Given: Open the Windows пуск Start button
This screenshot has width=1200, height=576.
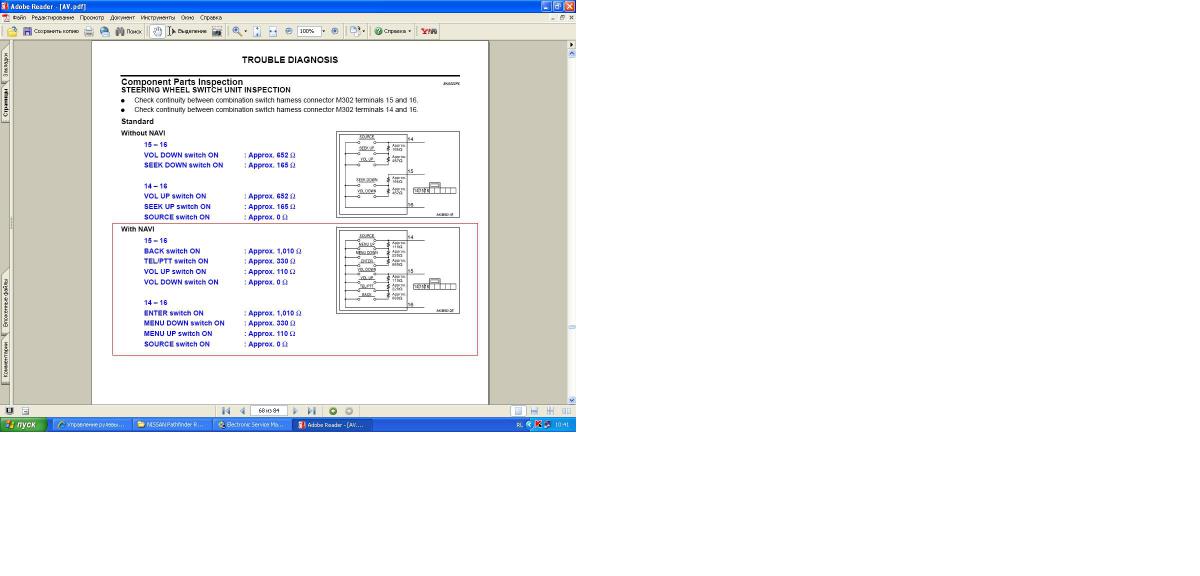Looking at the screenshot, I should pyautogui.click(x=21, y=425).
